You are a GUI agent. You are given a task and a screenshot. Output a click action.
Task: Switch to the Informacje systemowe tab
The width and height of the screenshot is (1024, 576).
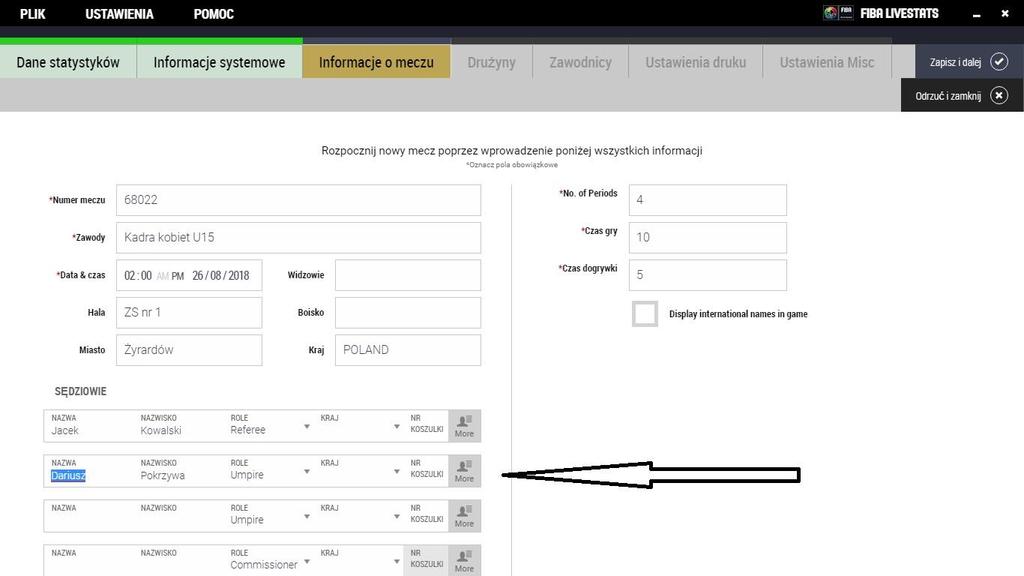coord(219,62)
